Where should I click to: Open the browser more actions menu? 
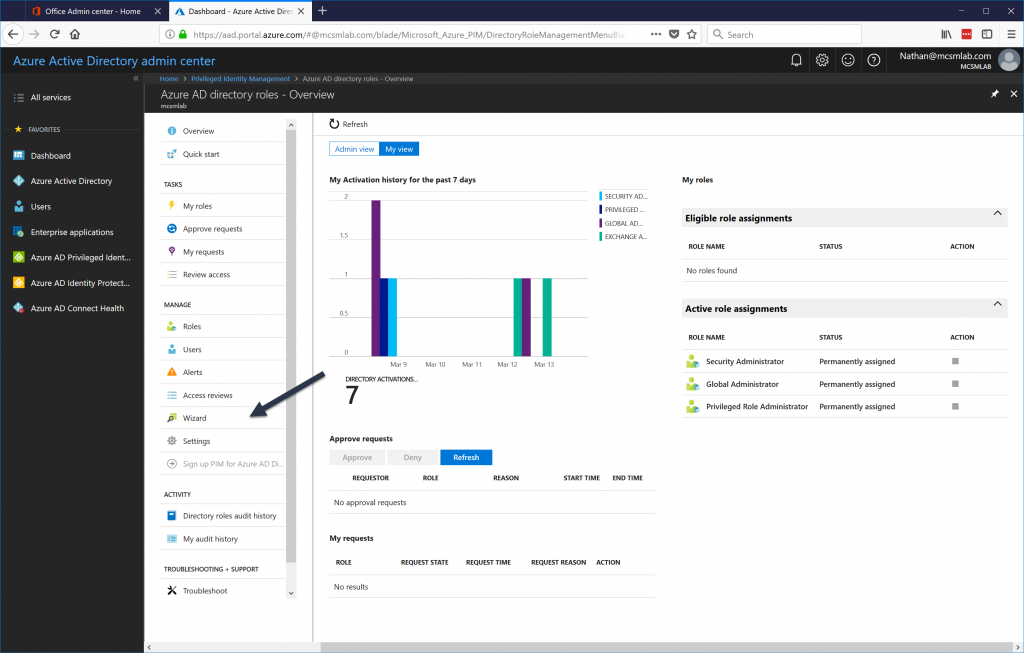pyautogui.click(x=655, y=33)
